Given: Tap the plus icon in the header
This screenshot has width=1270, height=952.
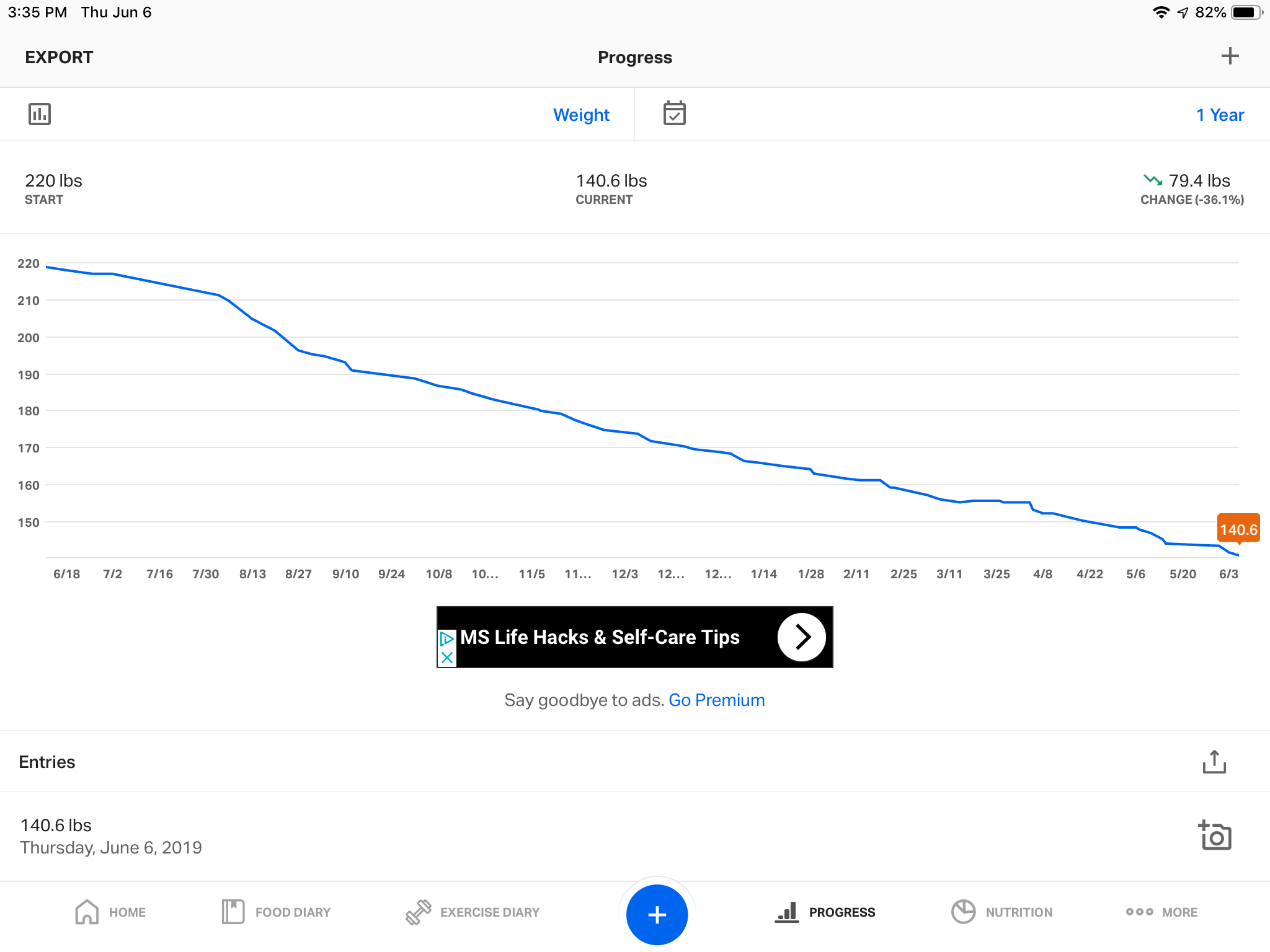Looking at the screenshot, I should [x=1230, y=56].
